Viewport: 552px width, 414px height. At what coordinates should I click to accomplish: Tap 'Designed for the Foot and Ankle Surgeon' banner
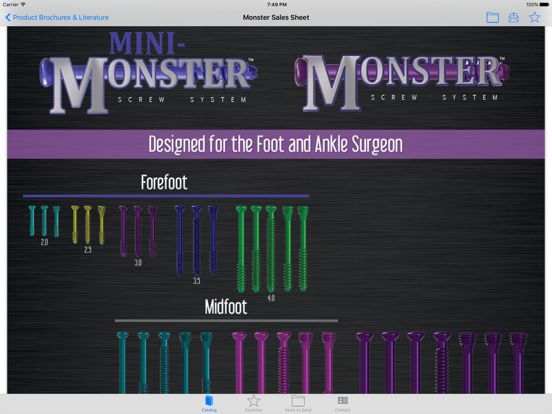click(x=276, y=144)
